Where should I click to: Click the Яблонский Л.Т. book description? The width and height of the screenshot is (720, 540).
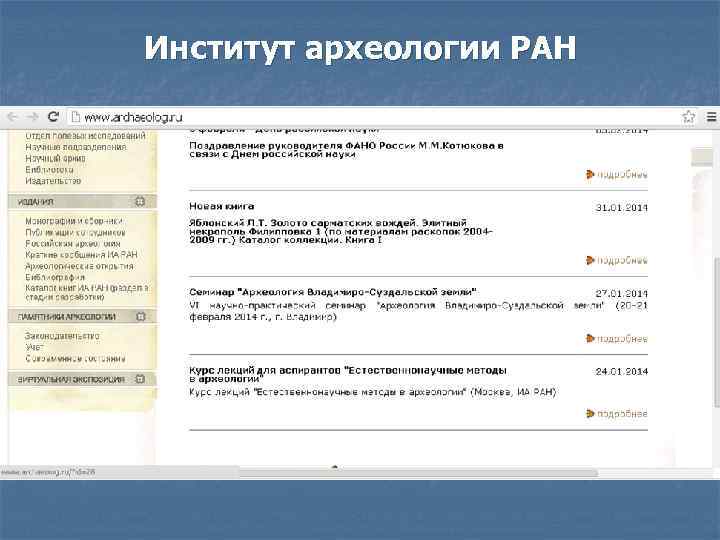(341, 231)
